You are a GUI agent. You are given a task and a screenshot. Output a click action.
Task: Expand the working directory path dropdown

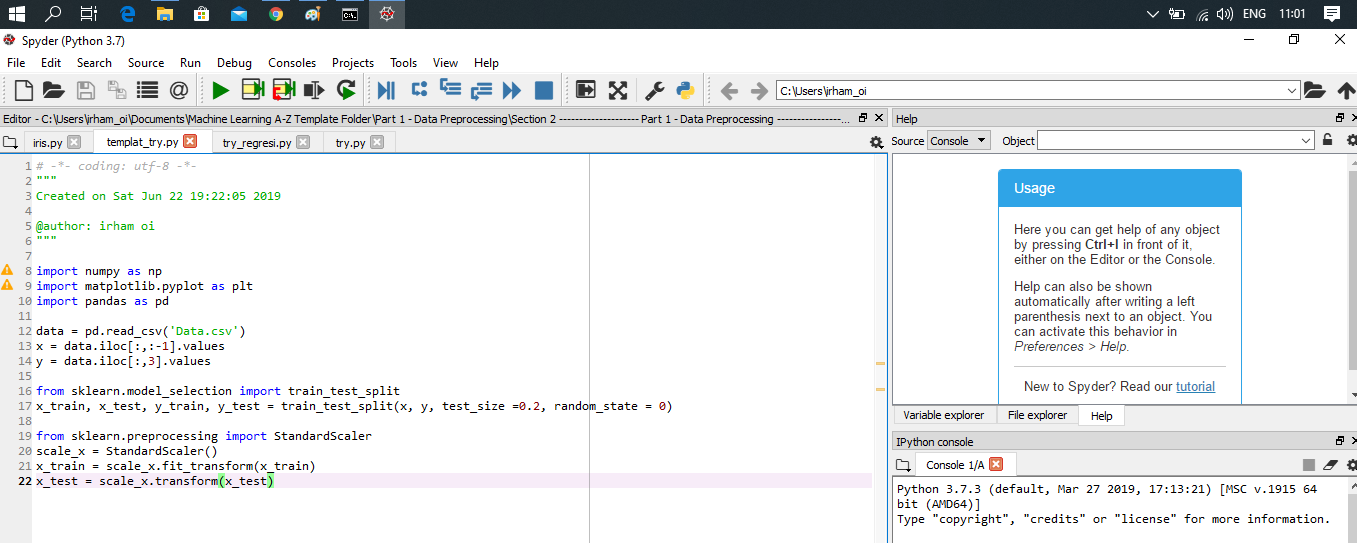(1292, 91)
